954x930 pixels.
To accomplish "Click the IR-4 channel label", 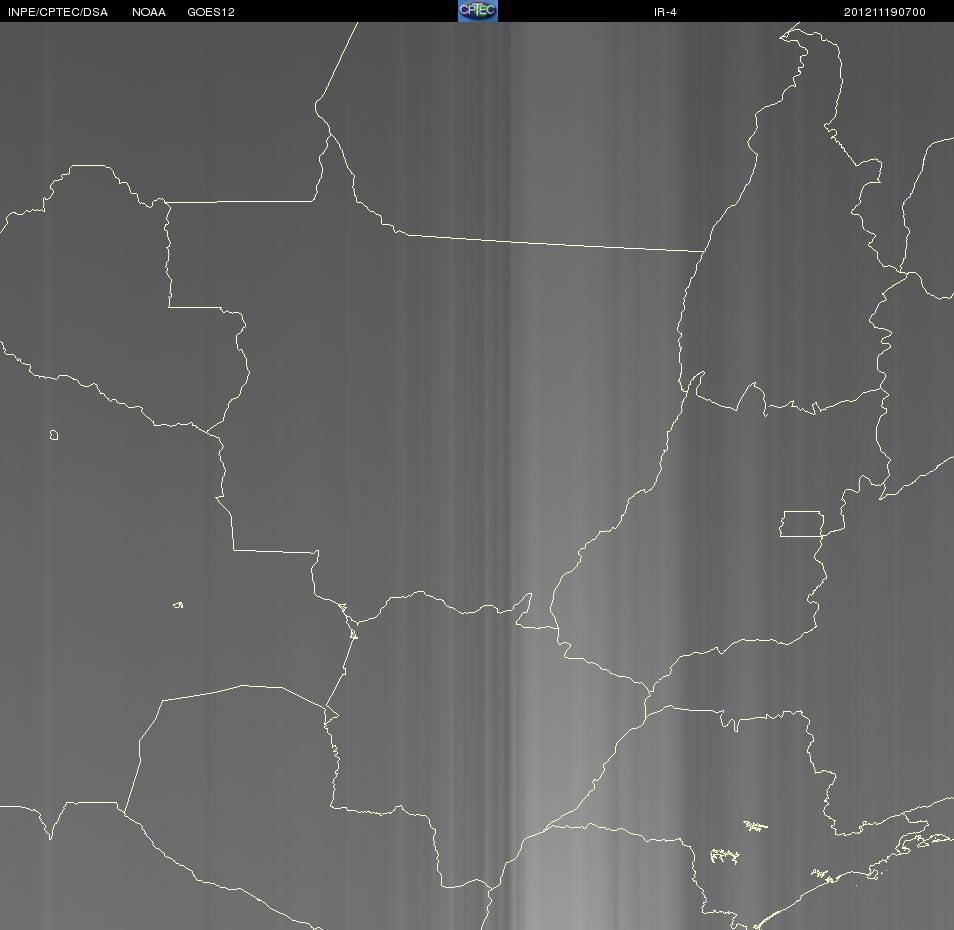I will point(665,12).
